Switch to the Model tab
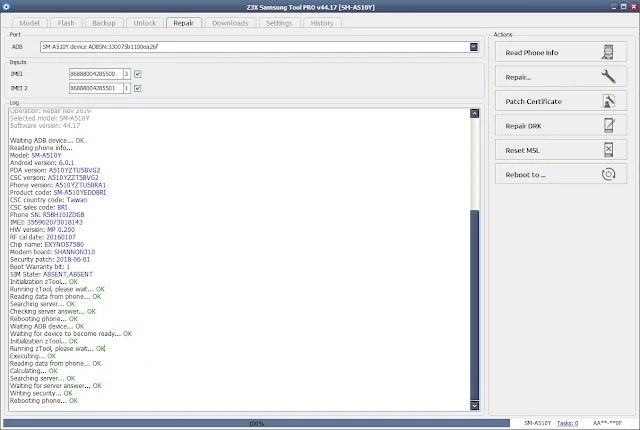 pos(29,23)
